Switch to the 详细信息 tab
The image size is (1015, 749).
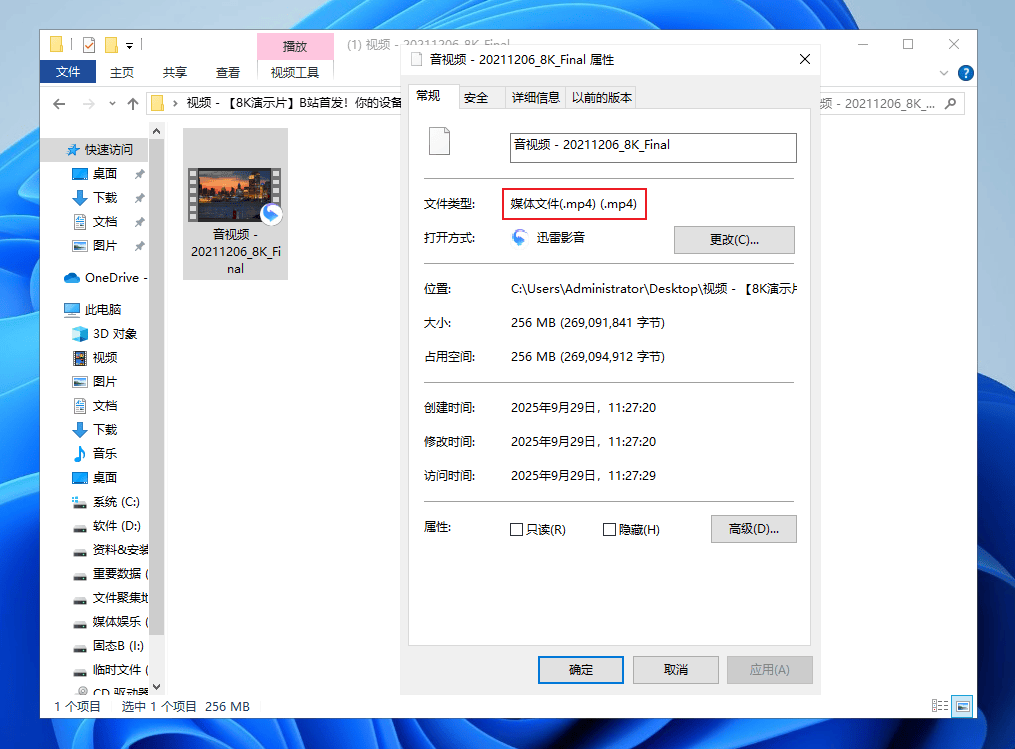[x=535, y=97]
